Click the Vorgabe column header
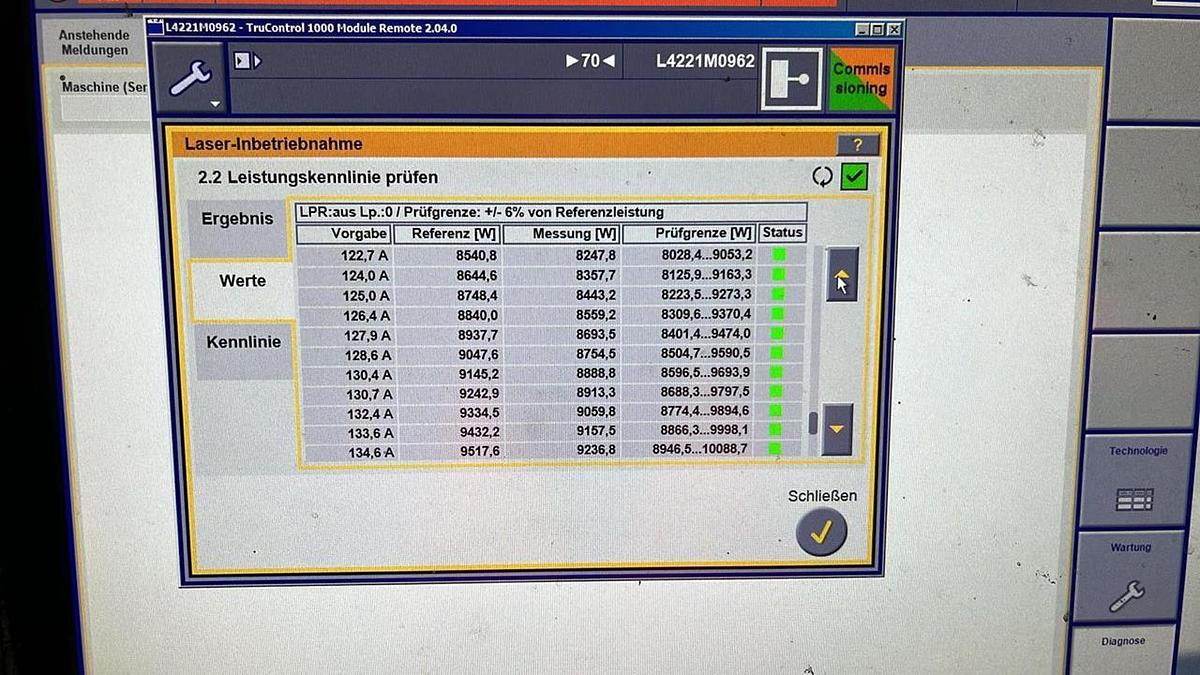Image resolution: width=1200 pixels, height=675 pixels. tap(343, 234)
